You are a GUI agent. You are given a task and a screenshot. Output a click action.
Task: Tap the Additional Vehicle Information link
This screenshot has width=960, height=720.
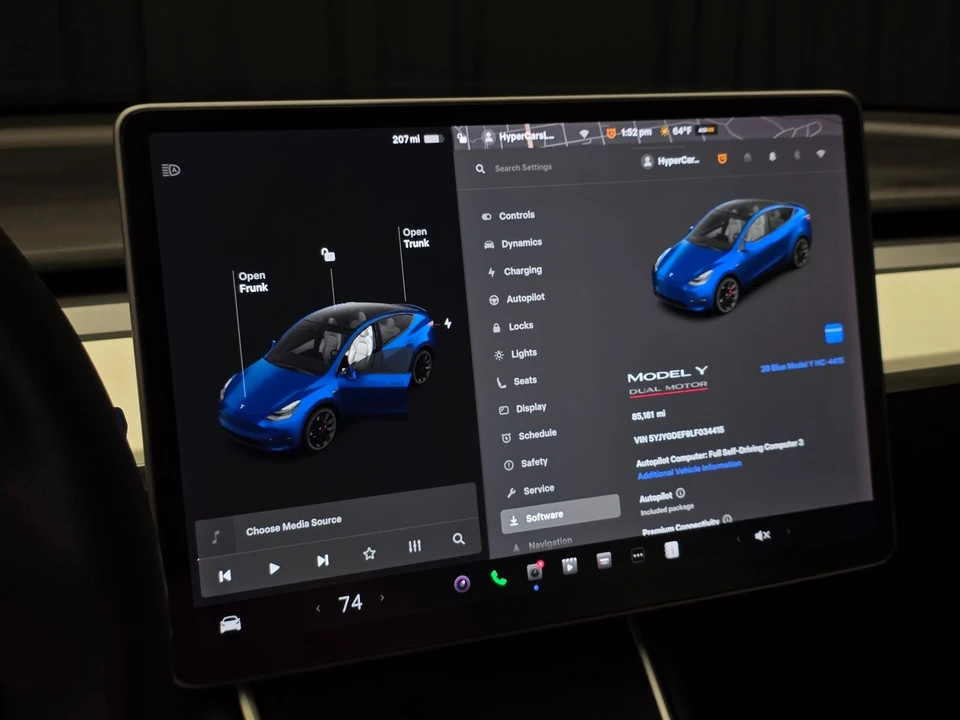tap(689, 470)
